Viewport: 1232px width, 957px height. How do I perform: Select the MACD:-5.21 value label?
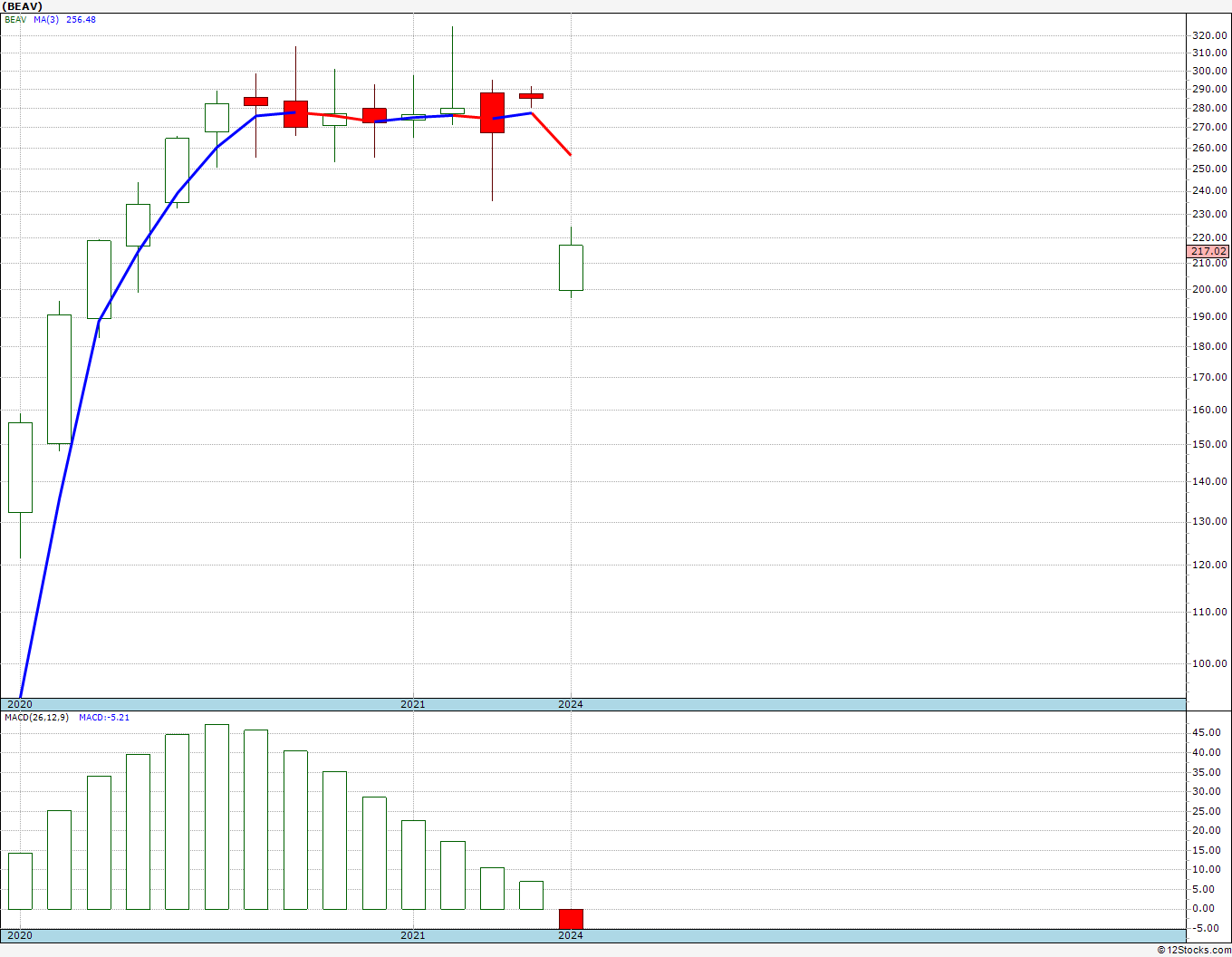[x=104, y=718]
